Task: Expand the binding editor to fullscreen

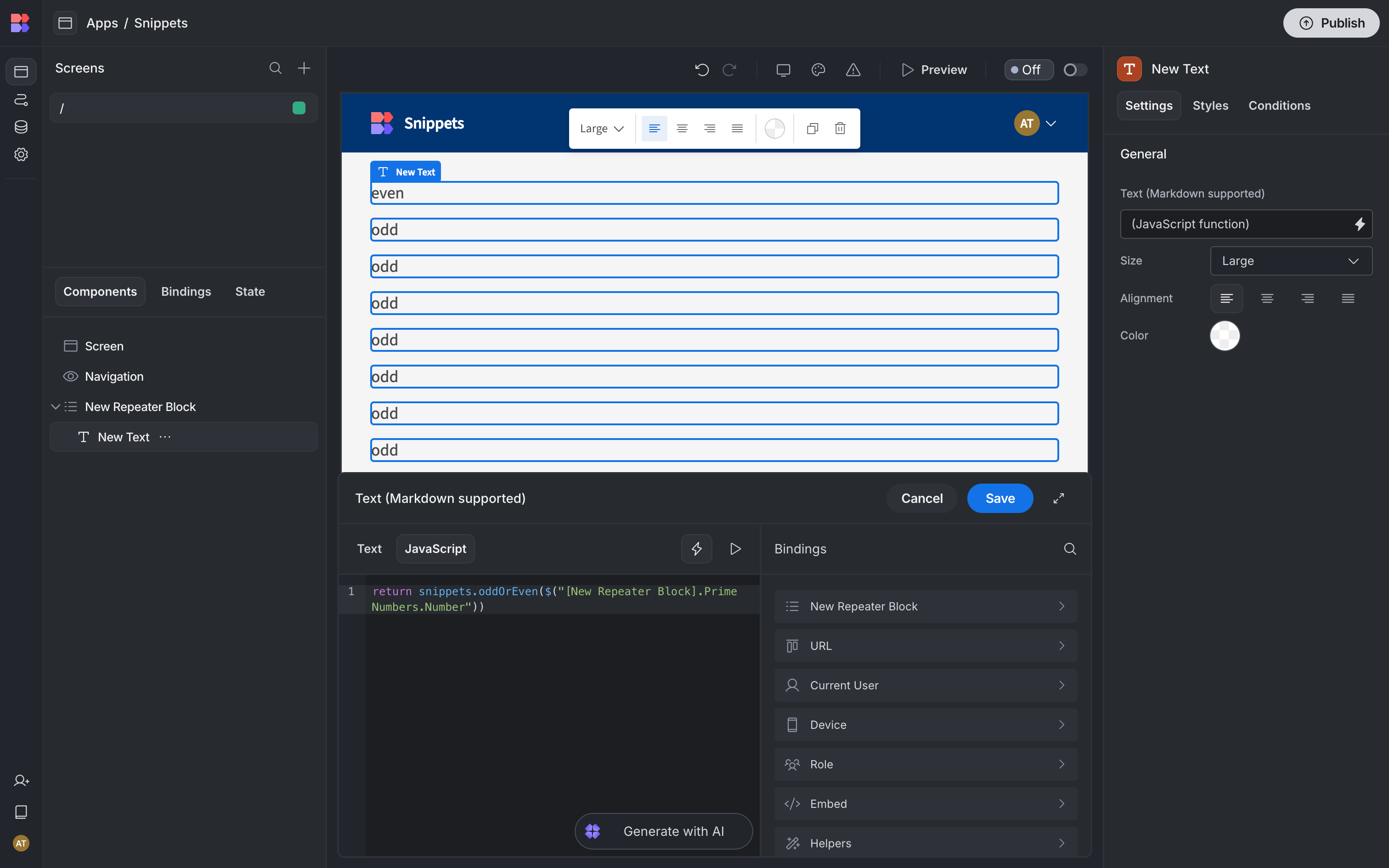Action: [x=1059, y=498]
